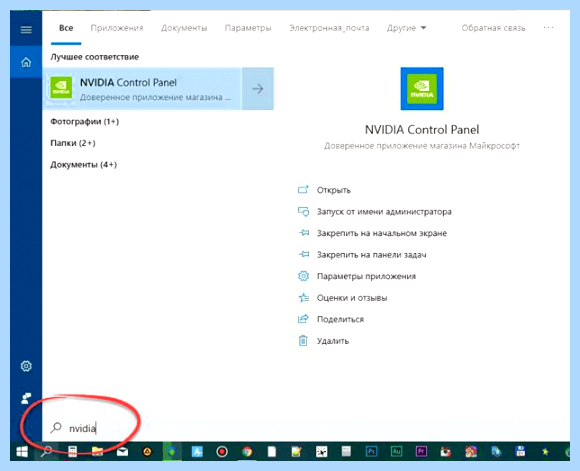Screen dimensions: 580x471
Task: Click the floppy disk taskbar icon
Action: point(520,451)
